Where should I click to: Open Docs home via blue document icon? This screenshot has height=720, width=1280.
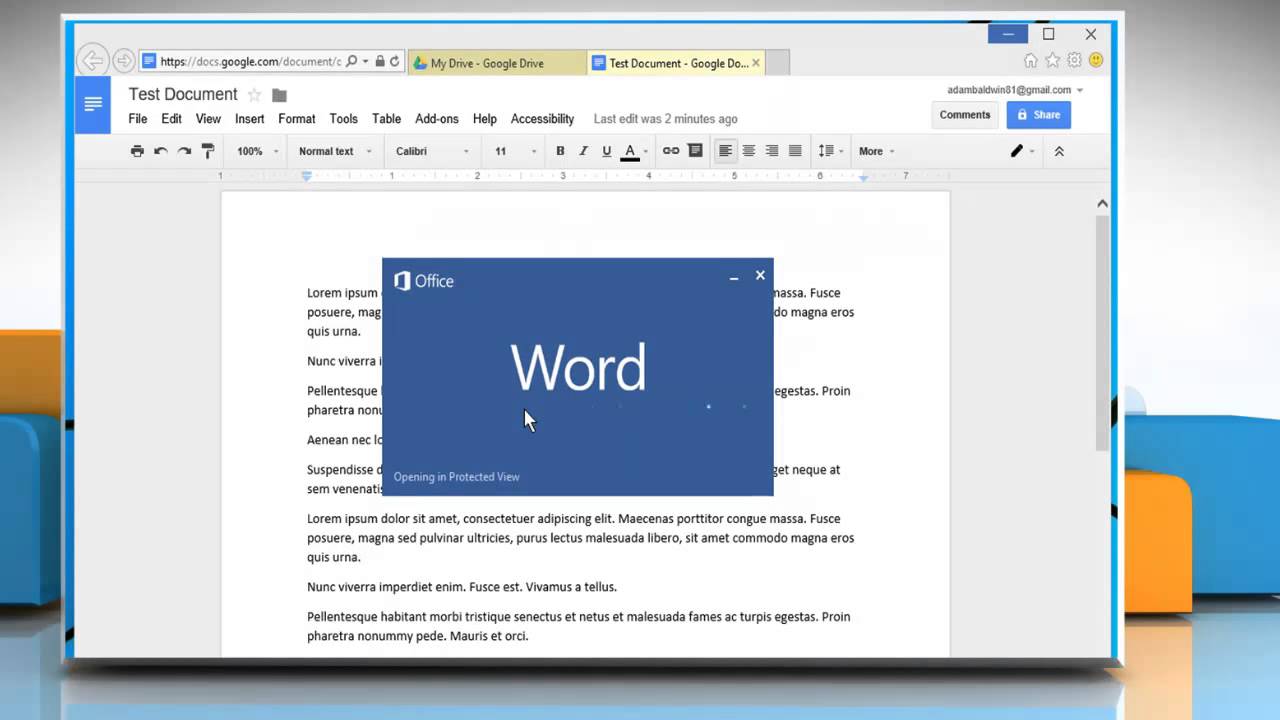tap(93, 105)
